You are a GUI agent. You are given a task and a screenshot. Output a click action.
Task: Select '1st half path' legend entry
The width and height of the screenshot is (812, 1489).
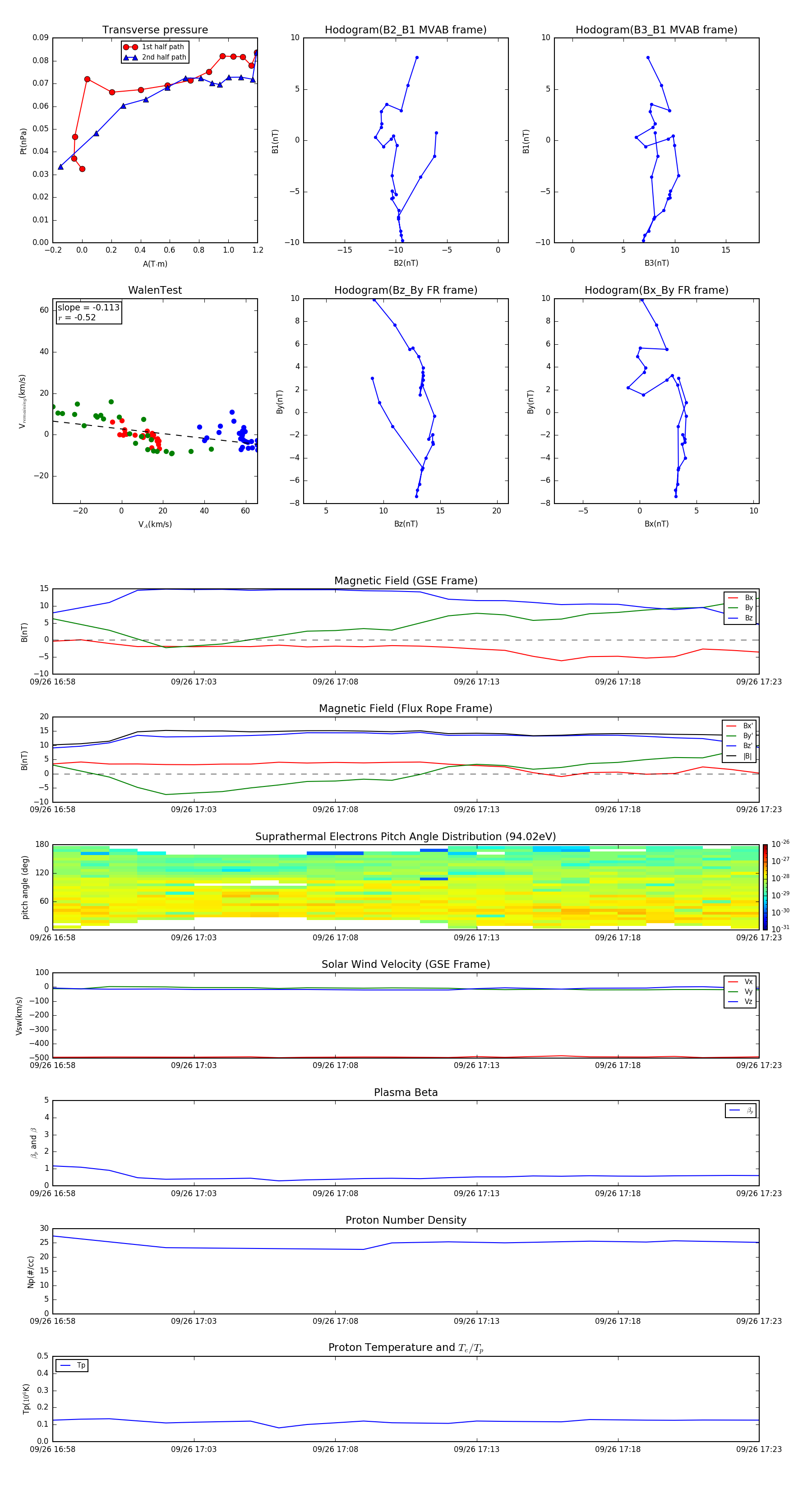pyautogui.click(x=154, y=47)
